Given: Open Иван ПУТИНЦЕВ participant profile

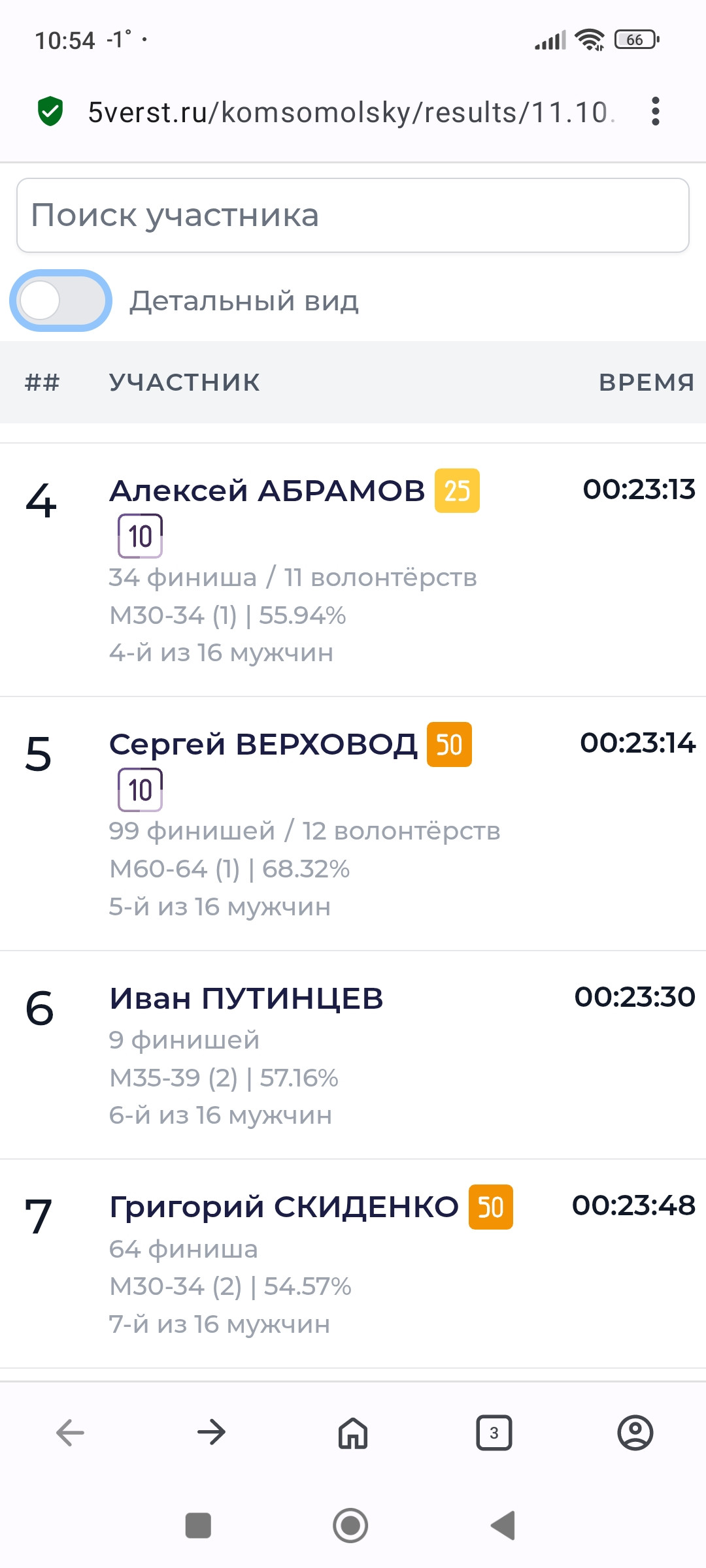Looking at the screenshot, I should (246, 998).
